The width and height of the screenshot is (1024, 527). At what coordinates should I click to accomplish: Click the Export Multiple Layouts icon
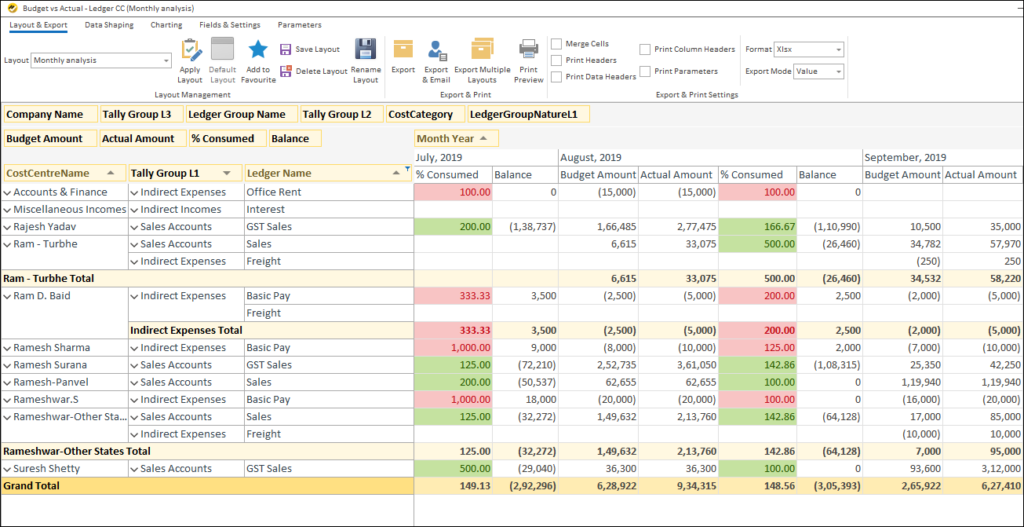click(x=482, y=50)
